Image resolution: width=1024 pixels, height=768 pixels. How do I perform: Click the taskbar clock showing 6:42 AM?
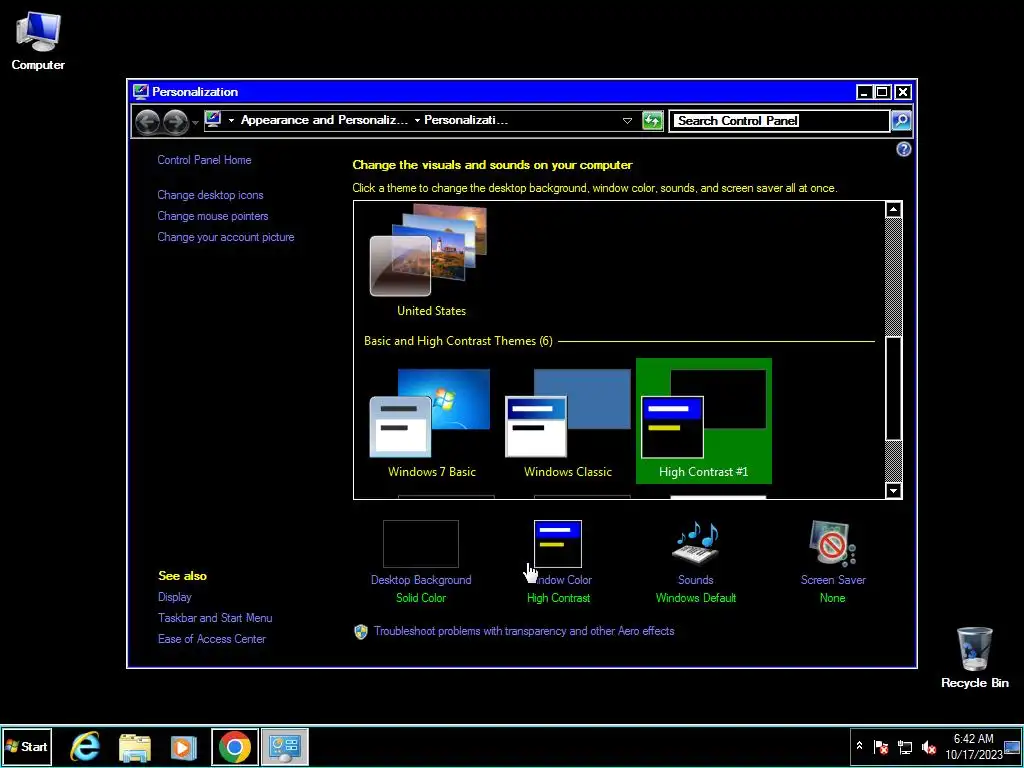point(973,746)
